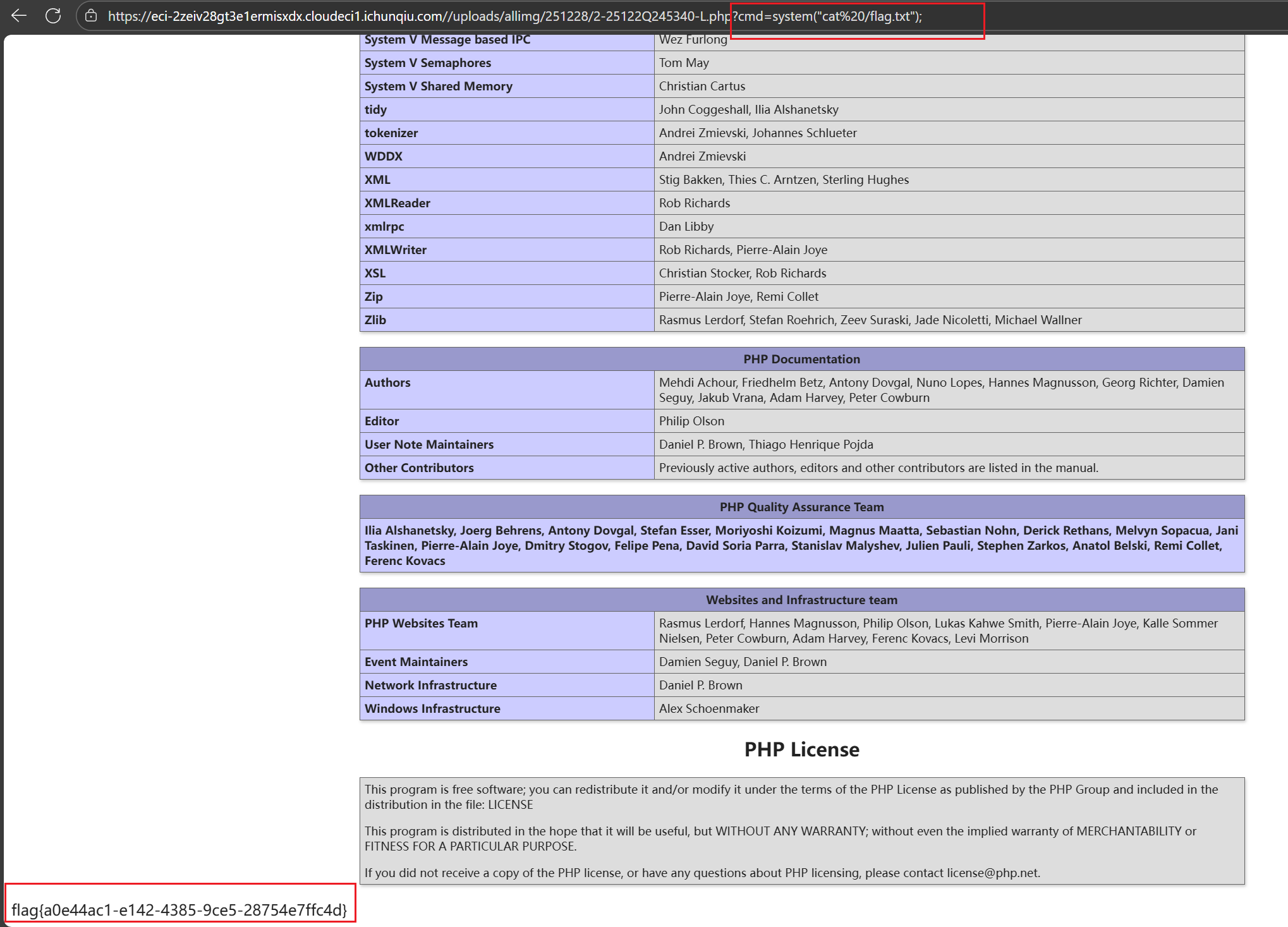The width and height of the screenshot is (1288, 927).
Task: Click the Editor row label
Action: click(x=382, y=421)
